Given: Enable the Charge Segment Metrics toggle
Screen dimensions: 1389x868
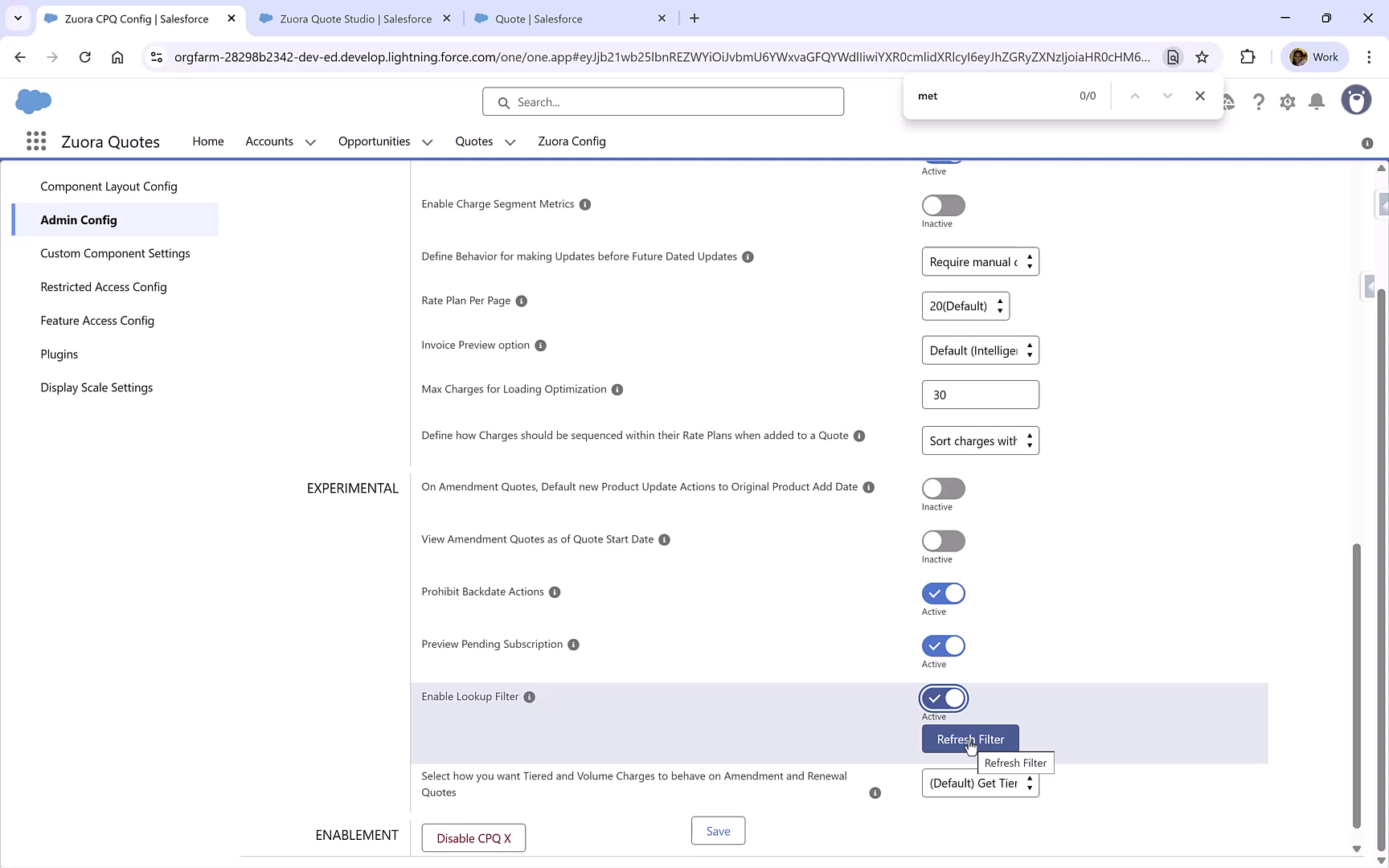Looking at the screenshot, I should [942, 206].
